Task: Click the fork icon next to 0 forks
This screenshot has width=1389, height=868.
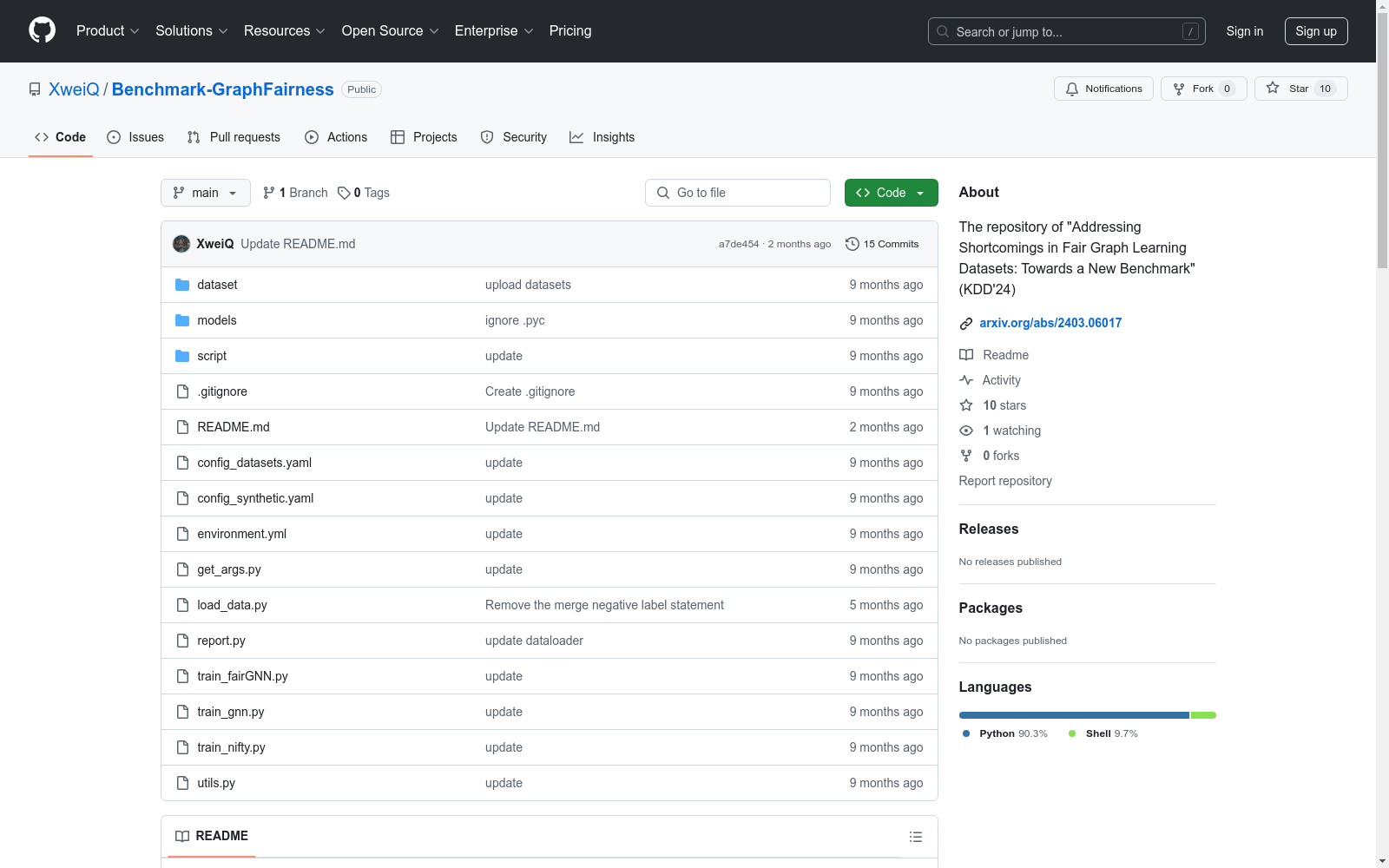Action: (x=966, y=456)
